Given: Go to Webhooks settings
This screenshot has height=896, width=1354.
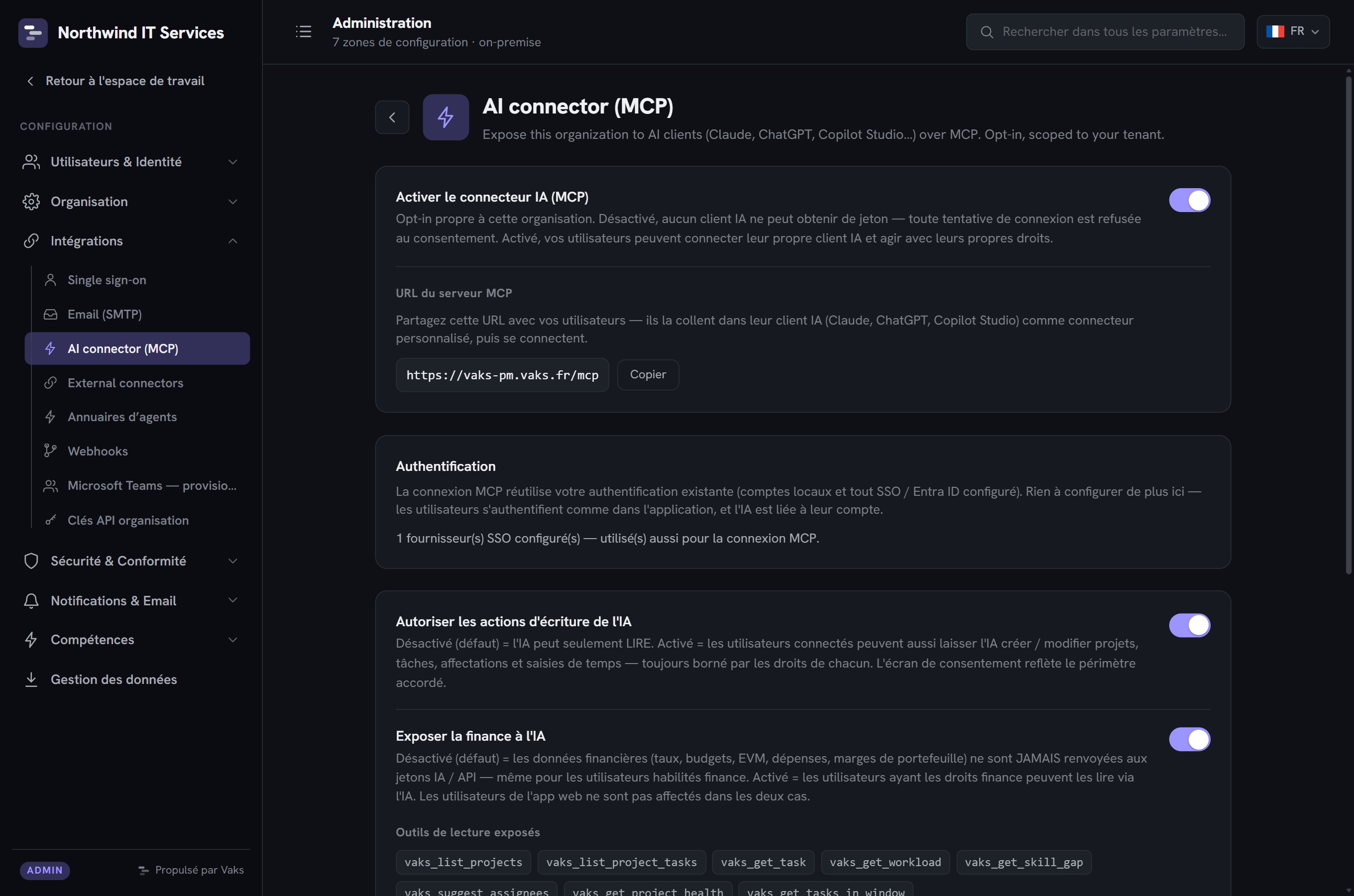Looking at the screenshot, I should (x=137, y=451).
